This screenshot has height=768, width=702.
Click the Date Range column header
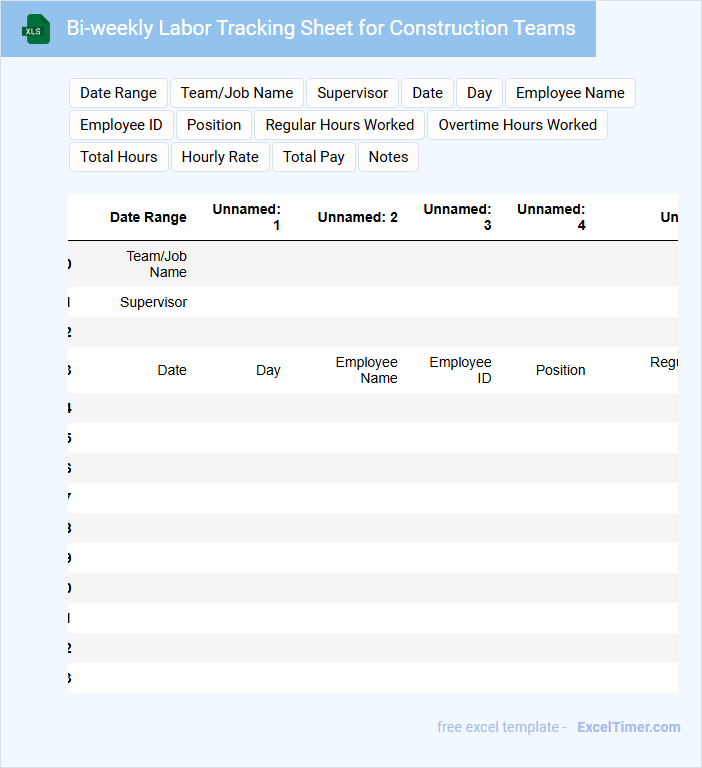[x=148, y=217]
